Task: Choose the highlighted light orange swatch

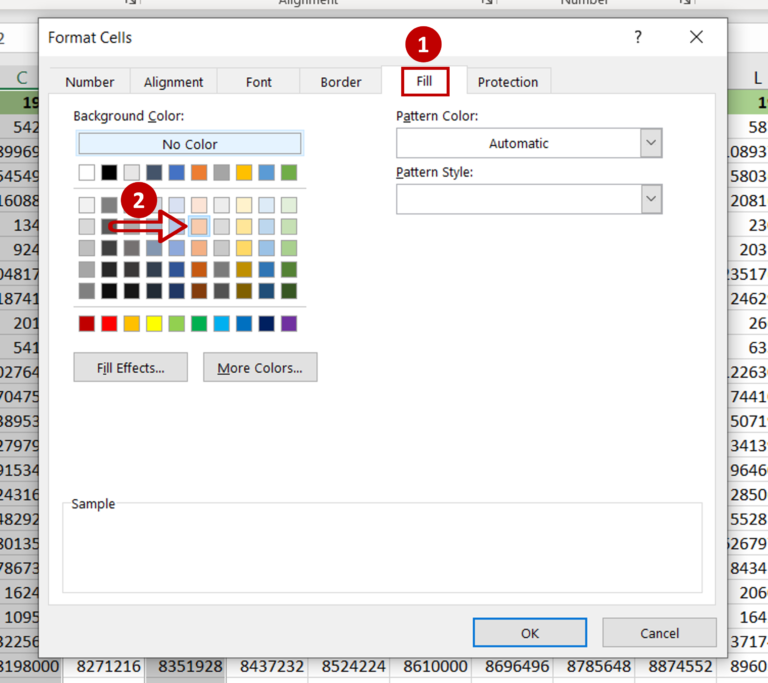Action: point(199,226)
